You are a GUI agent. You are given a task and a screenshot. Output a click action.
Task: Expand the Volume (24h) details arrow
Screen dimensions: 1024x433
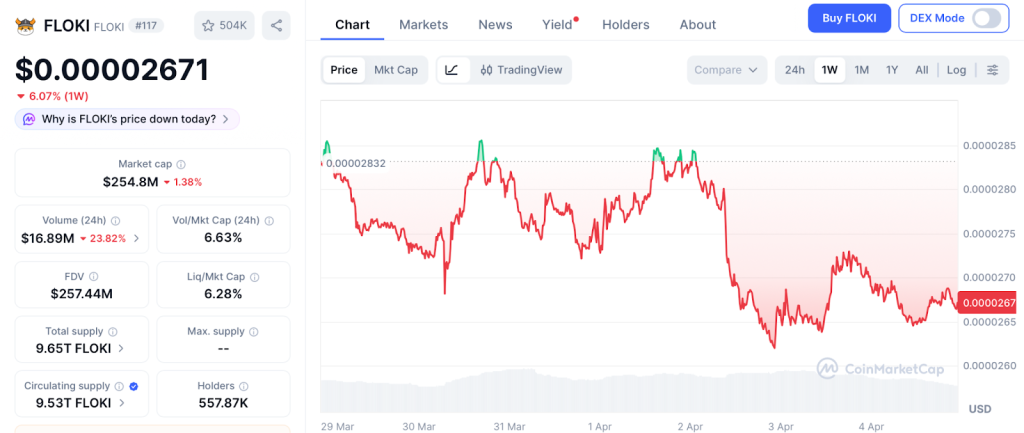[137, 238]
